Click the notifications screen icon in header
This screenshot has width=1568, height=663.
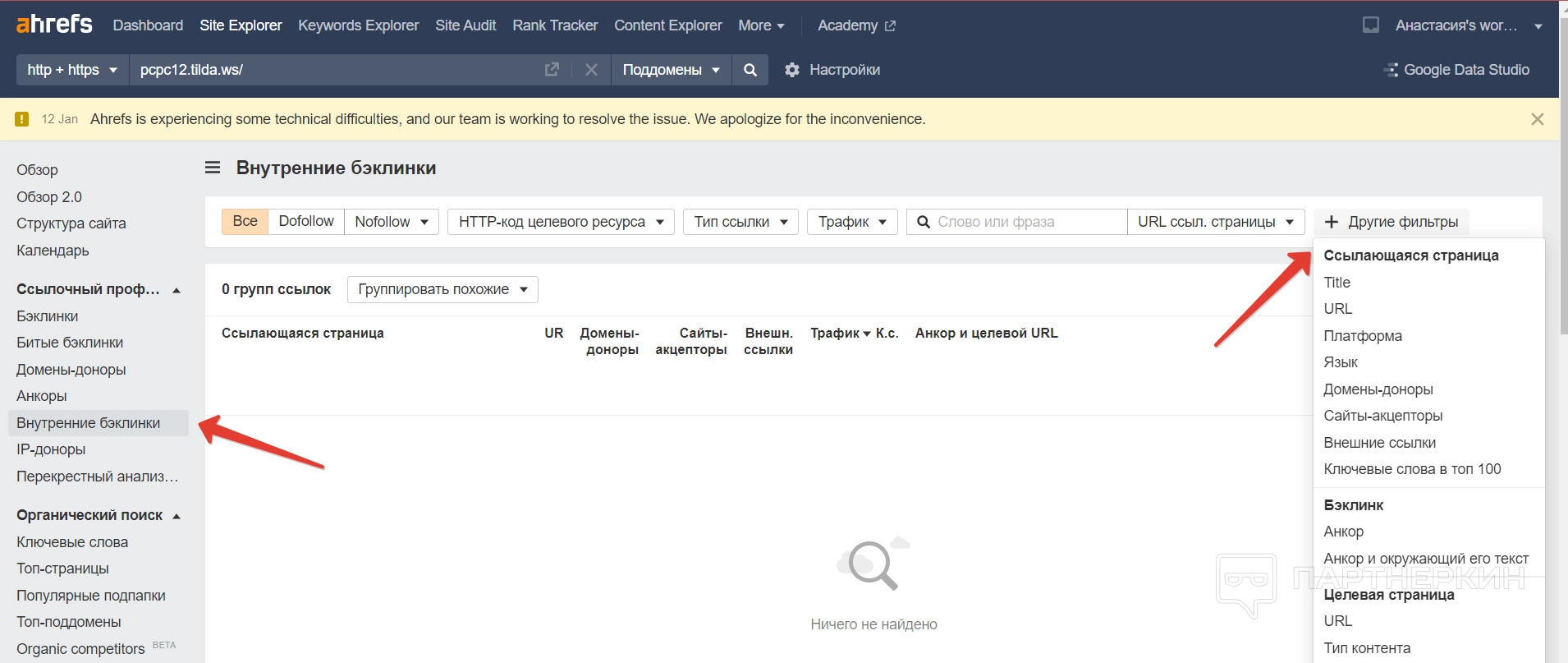pos(1370,25)
